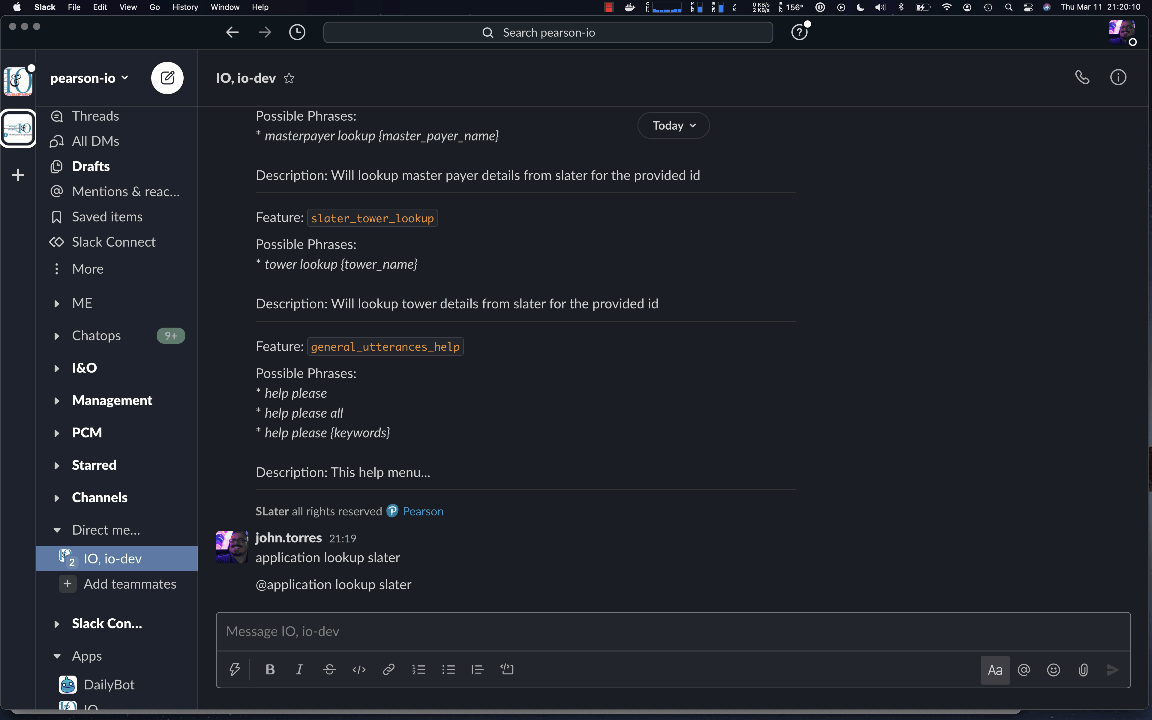Open the history clock icon
Image resolution: width=1152 pixels, height=720 pixels.
coord(297,32)
